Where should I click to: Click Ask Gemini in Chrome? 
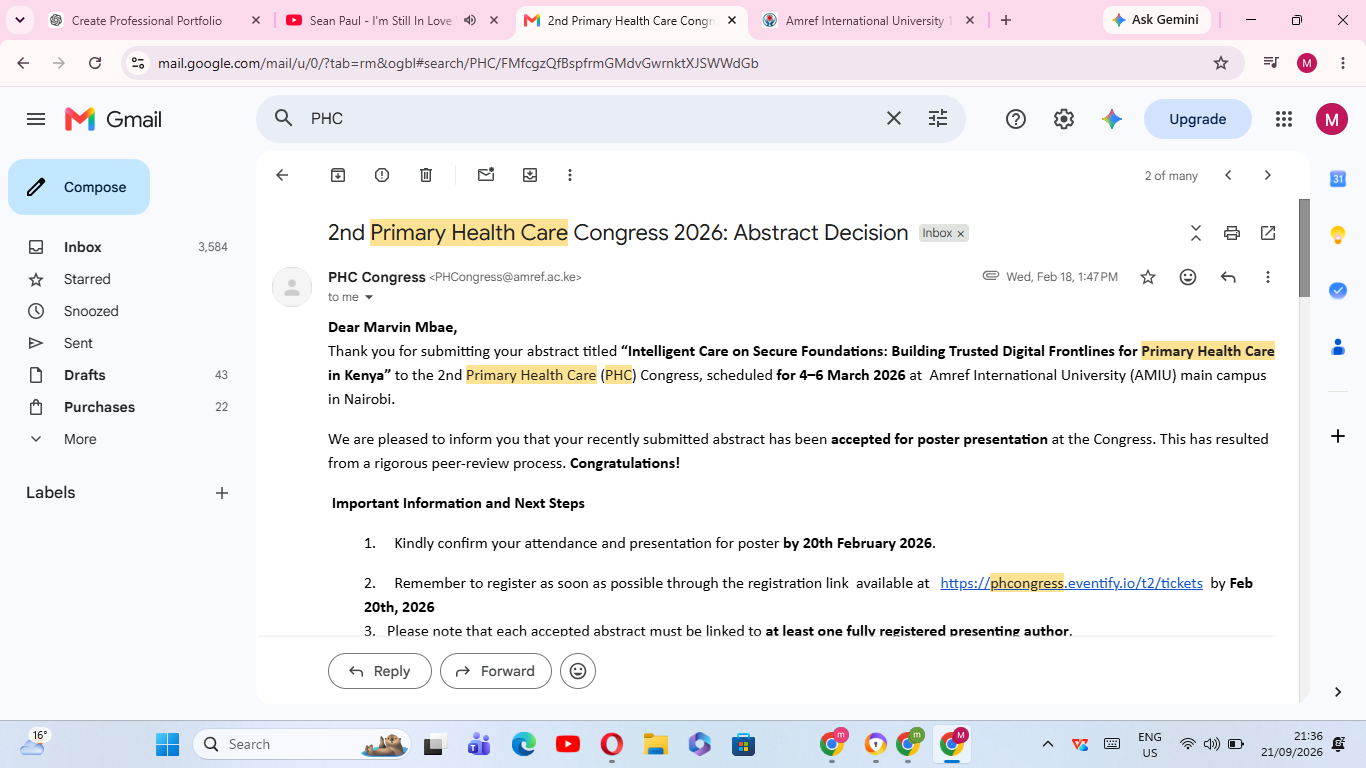coord(1157,20)
